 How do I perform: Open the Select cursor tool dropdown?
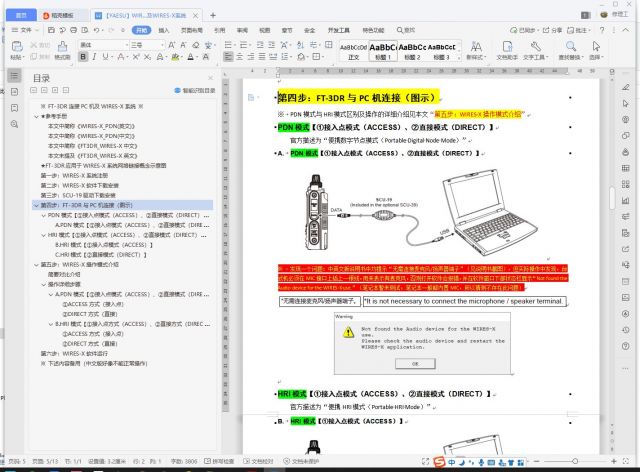click(596, 51)
